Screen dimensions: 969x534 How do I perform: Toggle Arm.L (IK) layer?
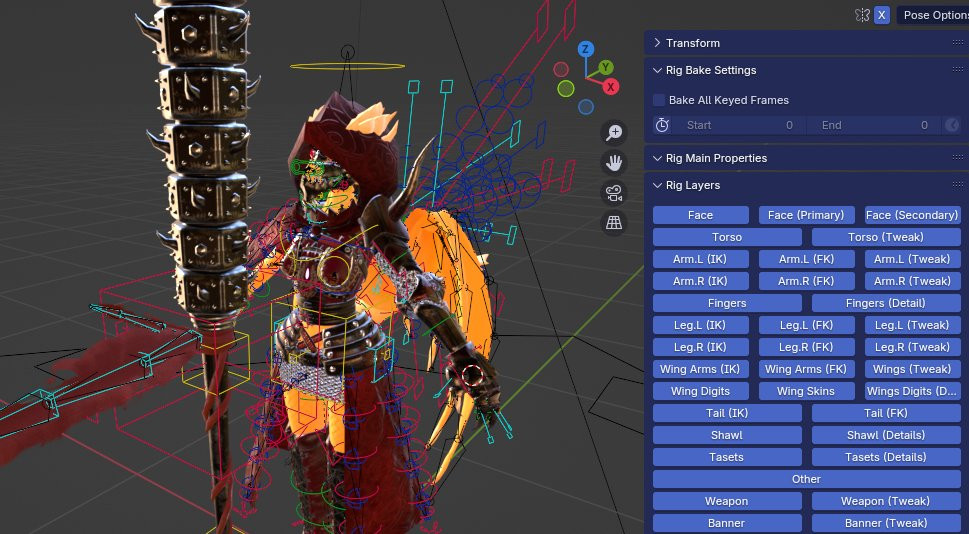point(701,259)
